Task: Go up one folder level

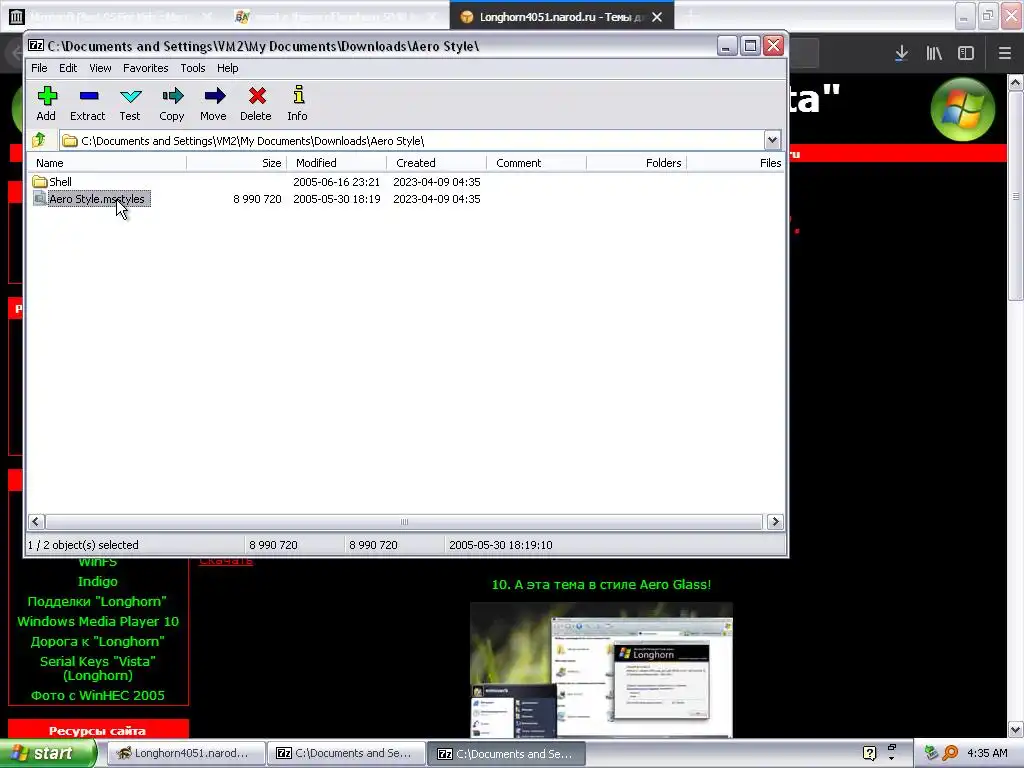Action: pos(39,140)
